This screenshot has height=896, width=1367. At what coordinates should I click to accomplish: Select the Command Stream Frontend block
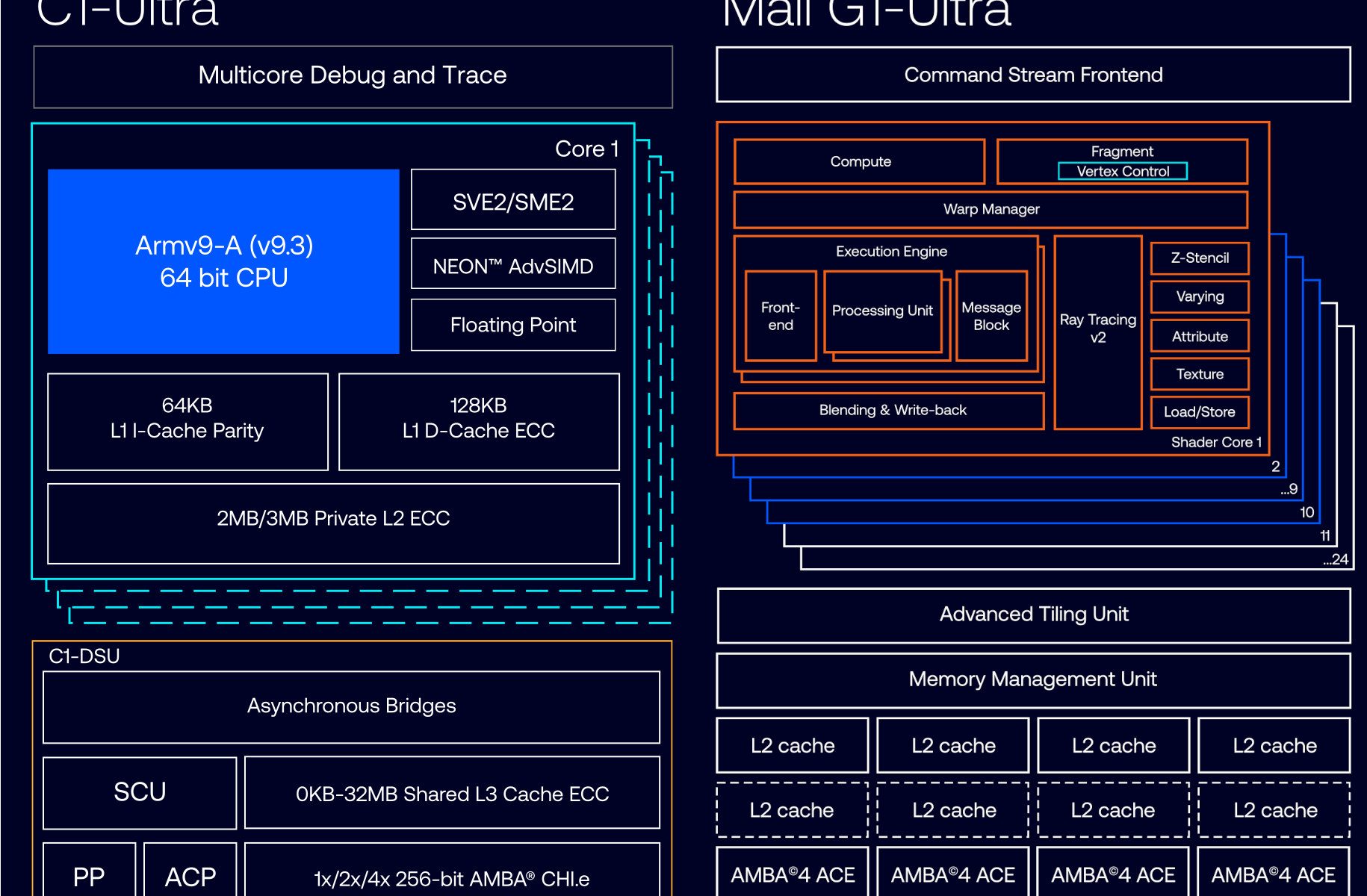pos(1033,75)
